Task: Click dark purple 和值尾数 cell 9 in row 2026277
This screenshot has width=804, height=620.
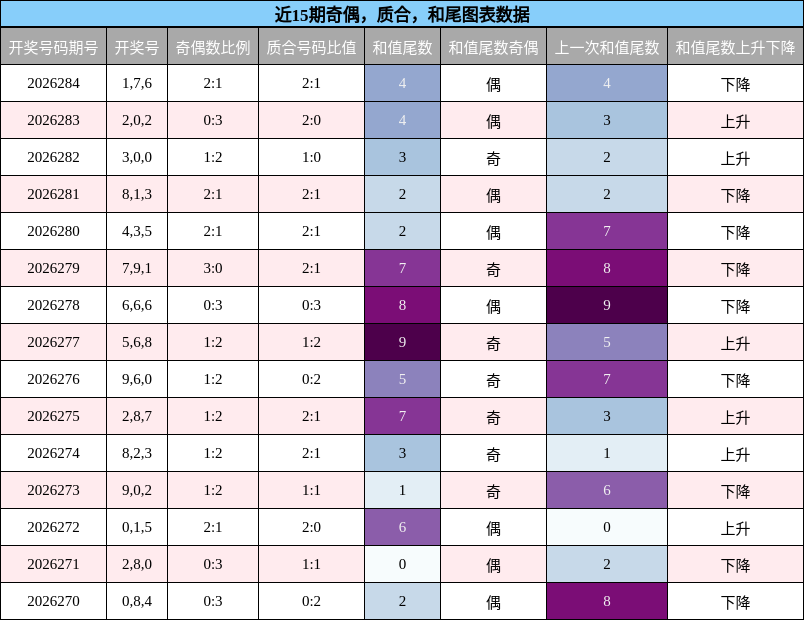Action: (x=403, y=342)
